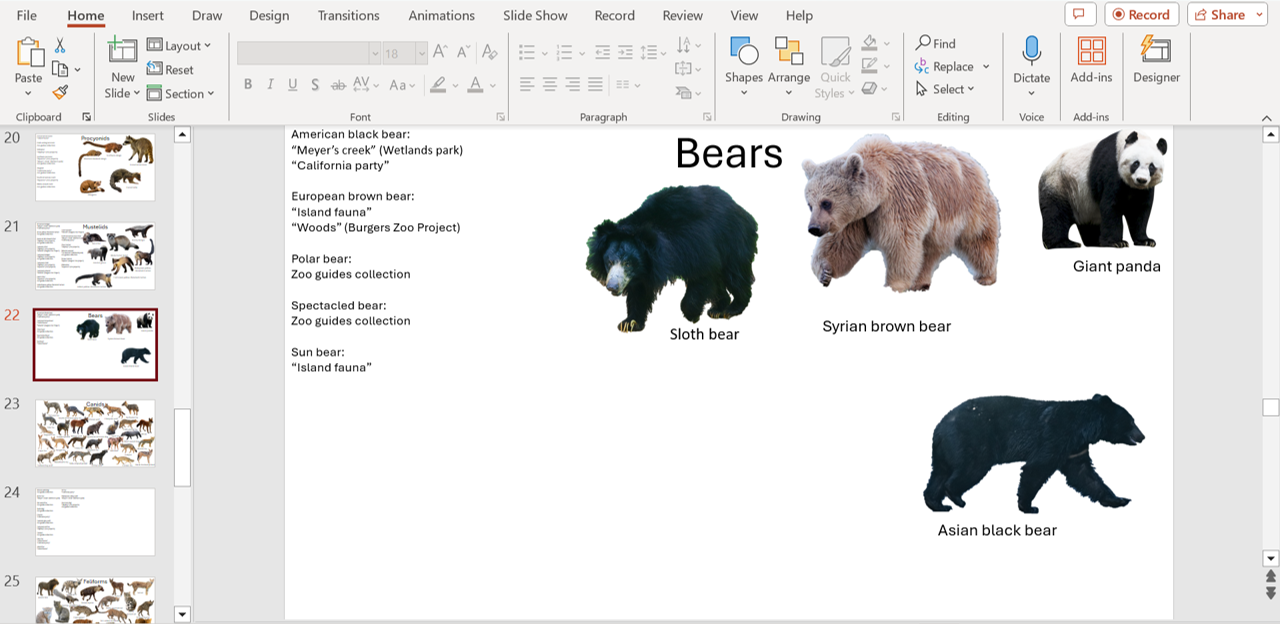Start Dictate voice input
This screenshot has height=624, width=1280.
(1031, 60)
